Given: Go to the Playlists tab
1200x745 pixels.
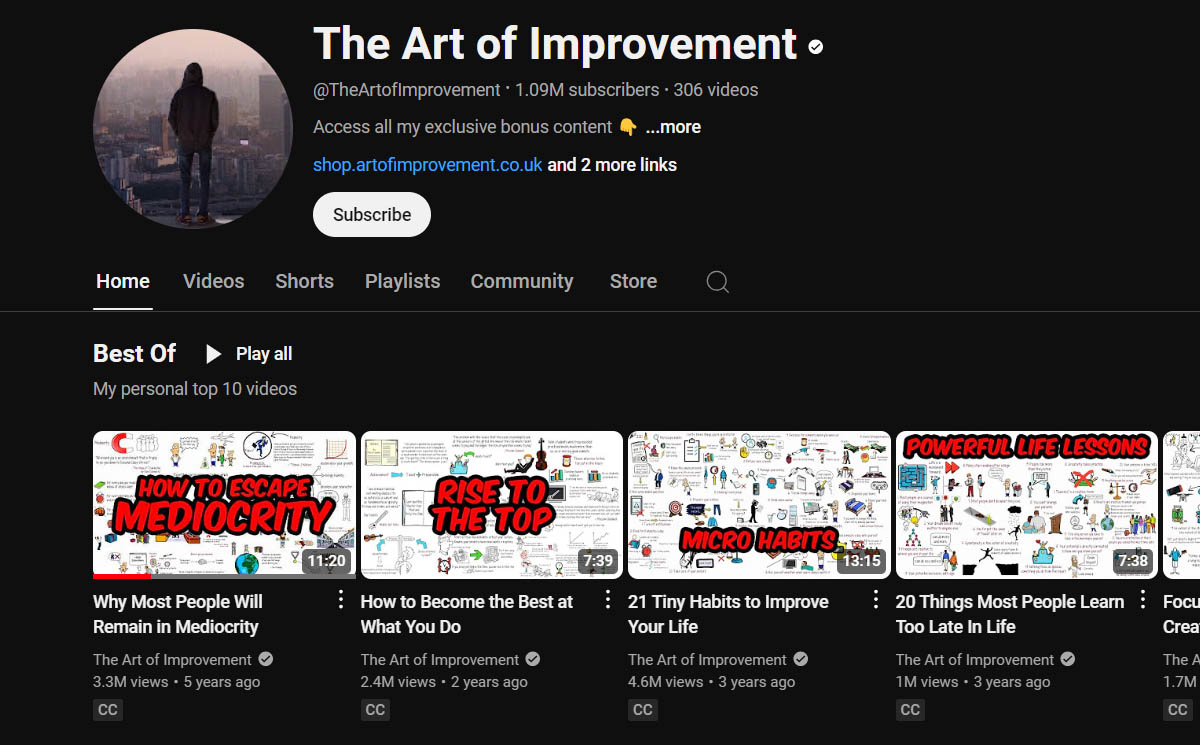Looking at the screenshot, I should (402, 282).
